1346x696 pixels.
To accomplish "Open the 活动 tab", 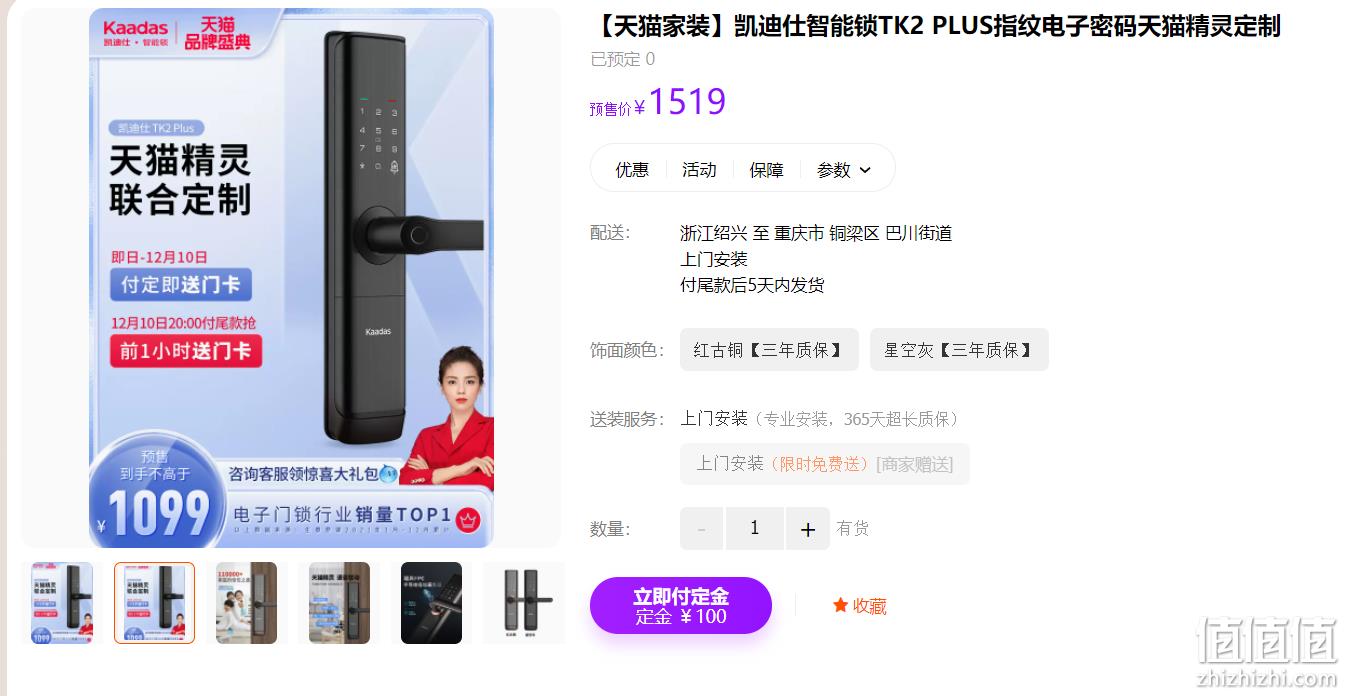I will pyautogui.click(x=699, y=170).
